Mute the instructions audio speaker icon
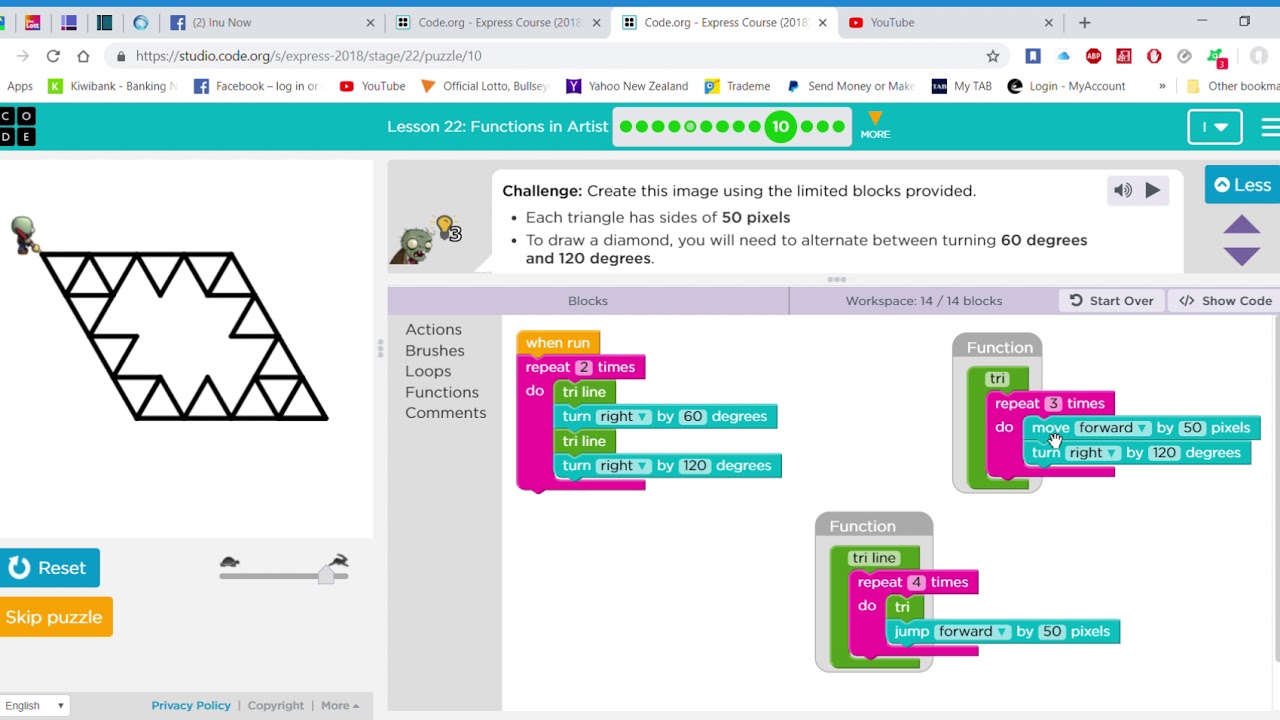Screen dimensions: 1280x720 point(1123,190)
